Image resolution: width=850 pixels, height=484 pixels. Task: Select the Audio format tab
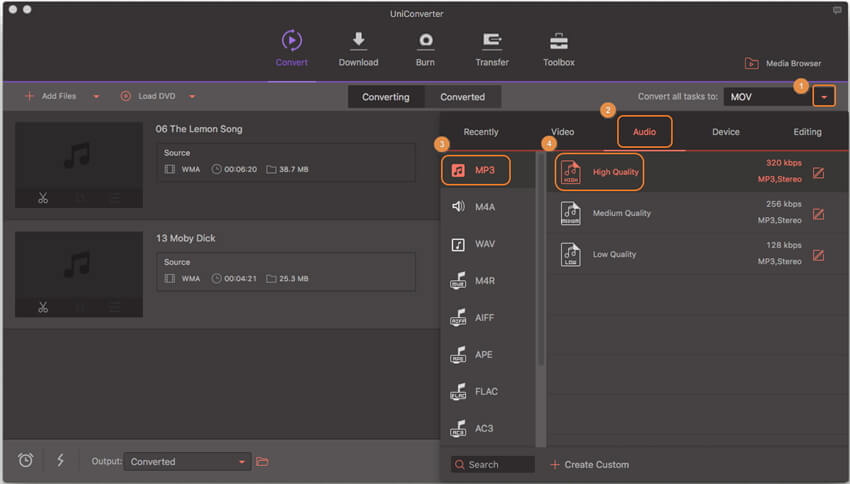(645, 132)
